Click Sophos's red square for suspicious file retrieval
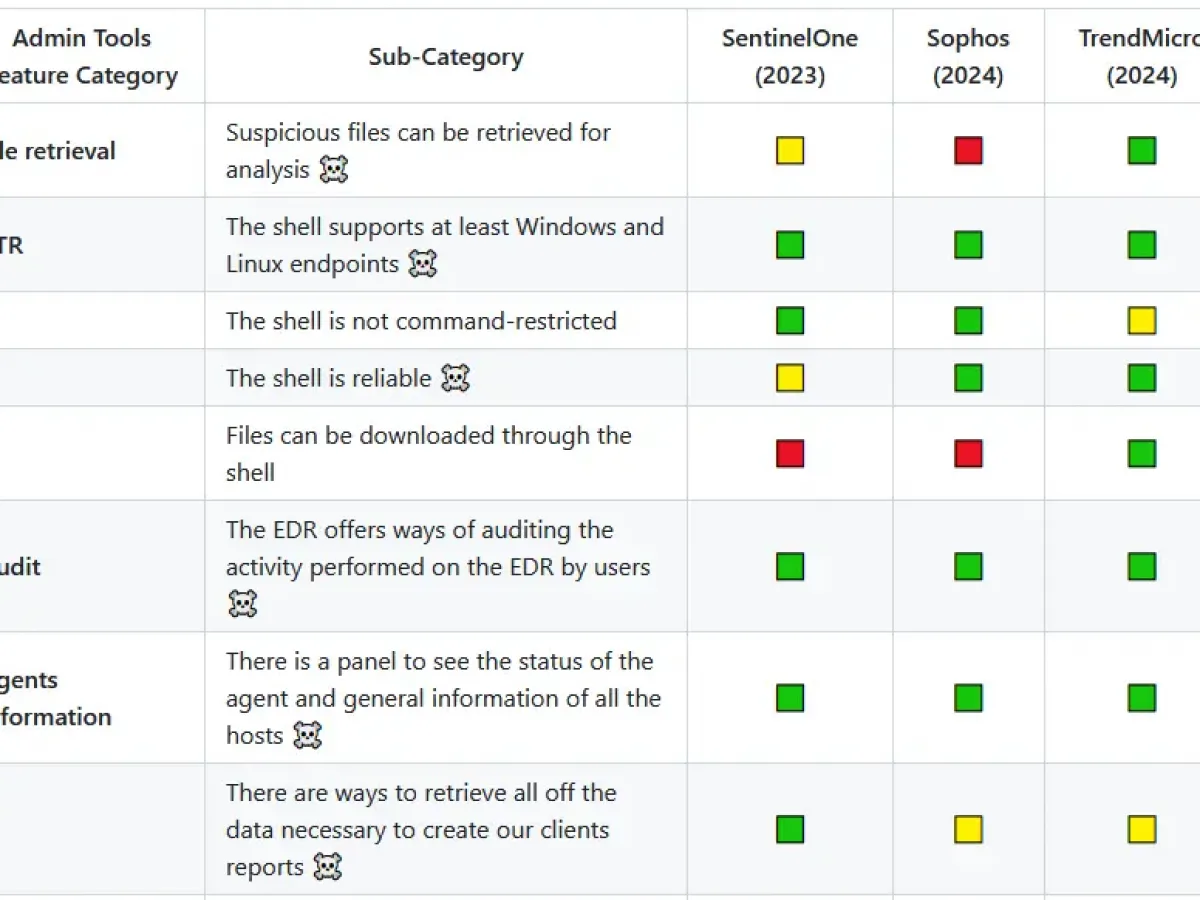The width and height of the screenshot is (1200, 900). 968,151
